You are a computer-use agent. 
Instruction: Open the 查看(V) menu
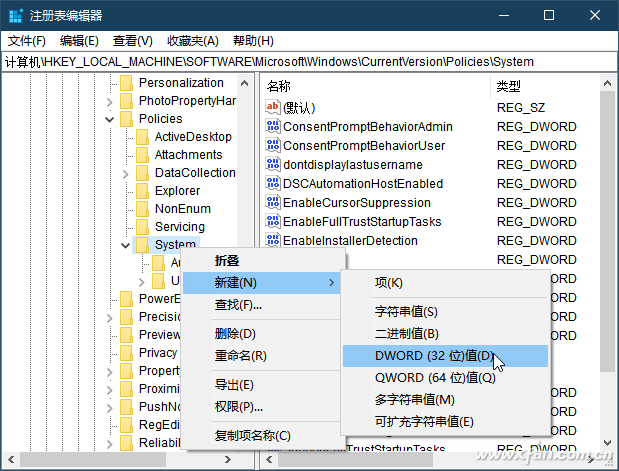pos(133,41)
